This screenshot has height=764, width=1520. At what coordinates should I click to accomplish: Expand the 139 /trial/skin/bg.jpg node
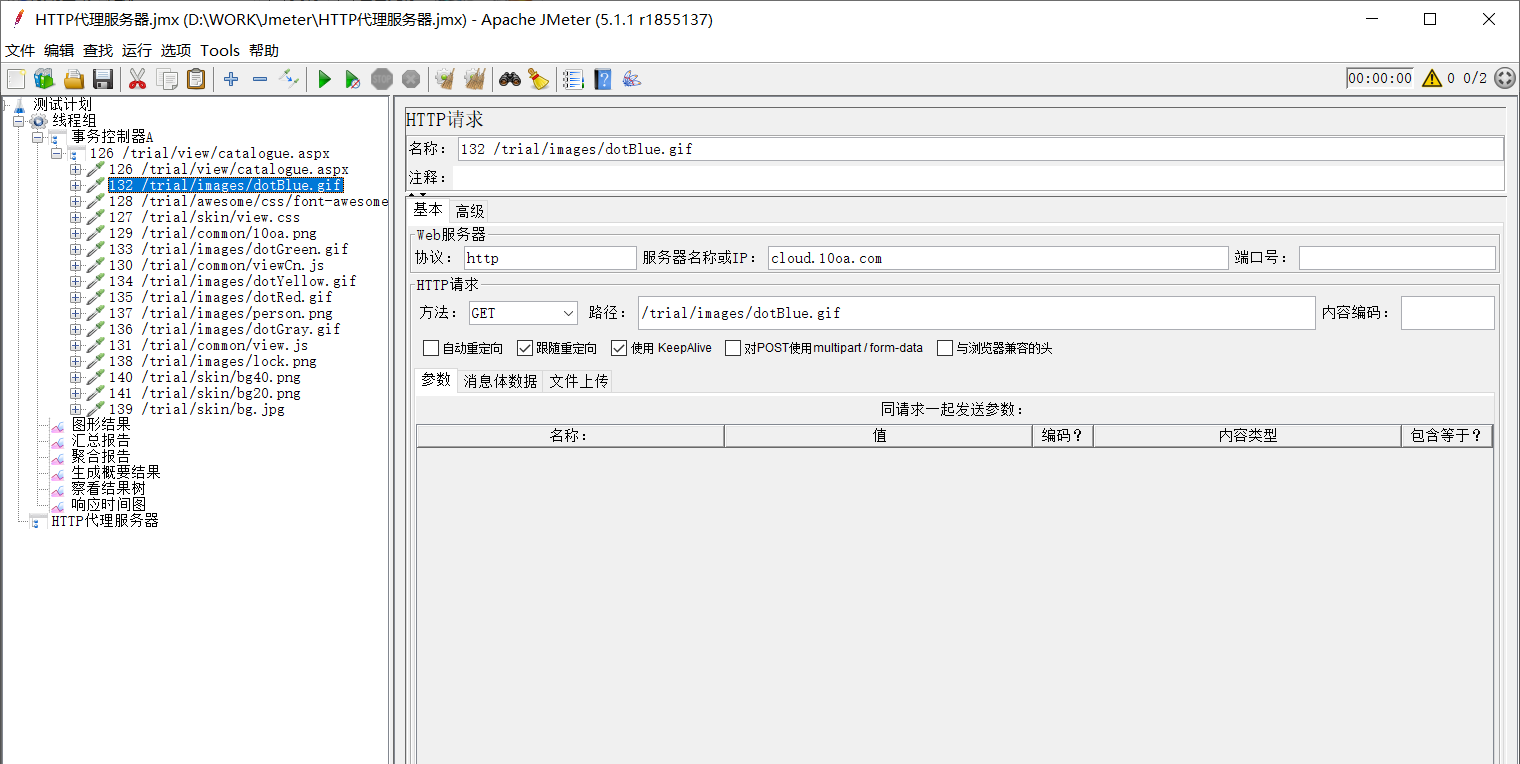pyautogui.click(x=75, y=409)
